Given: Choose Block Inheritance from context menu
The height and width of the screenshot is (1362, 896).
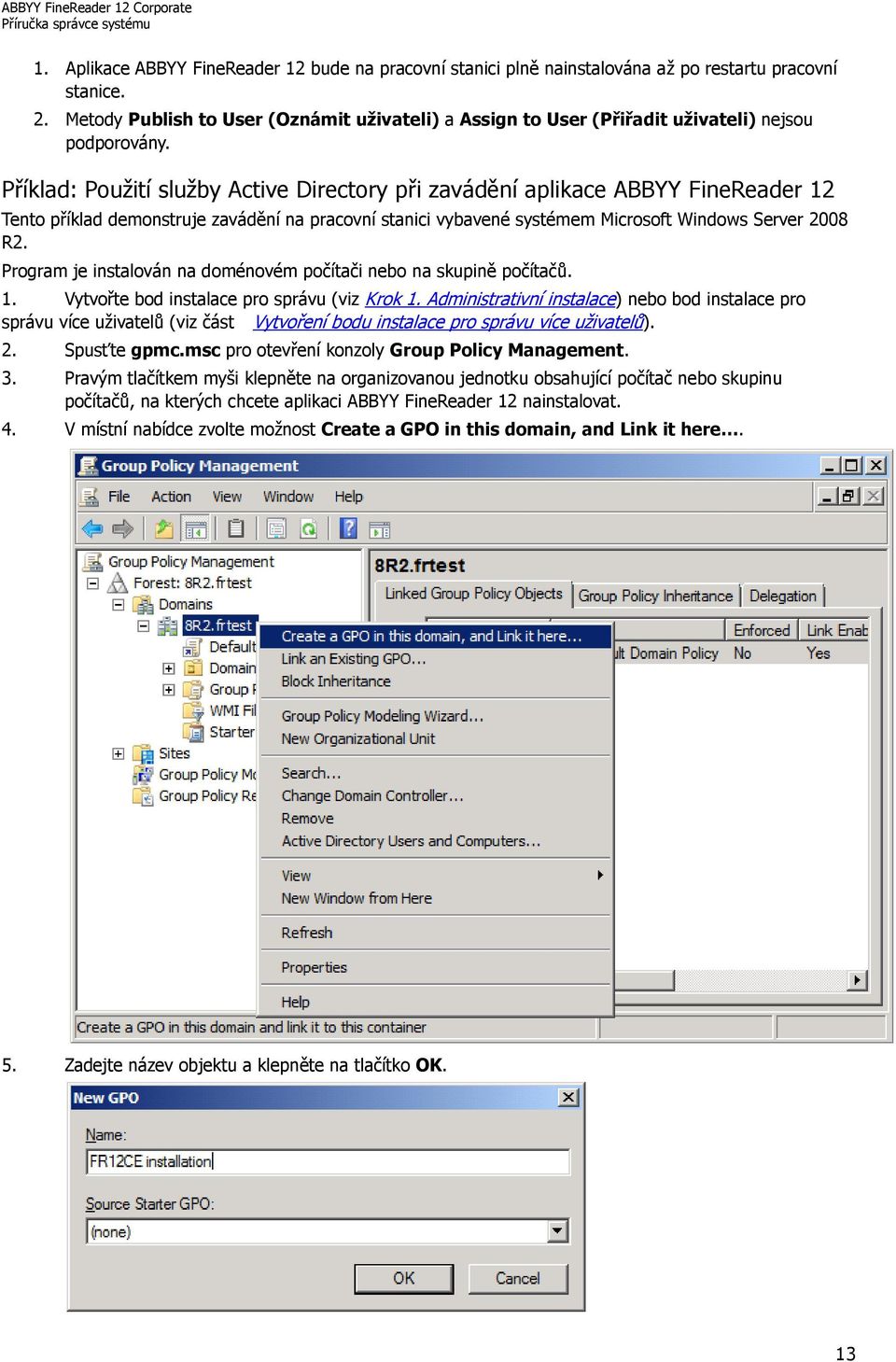Looking at the screenshot, I should (435, 681).
